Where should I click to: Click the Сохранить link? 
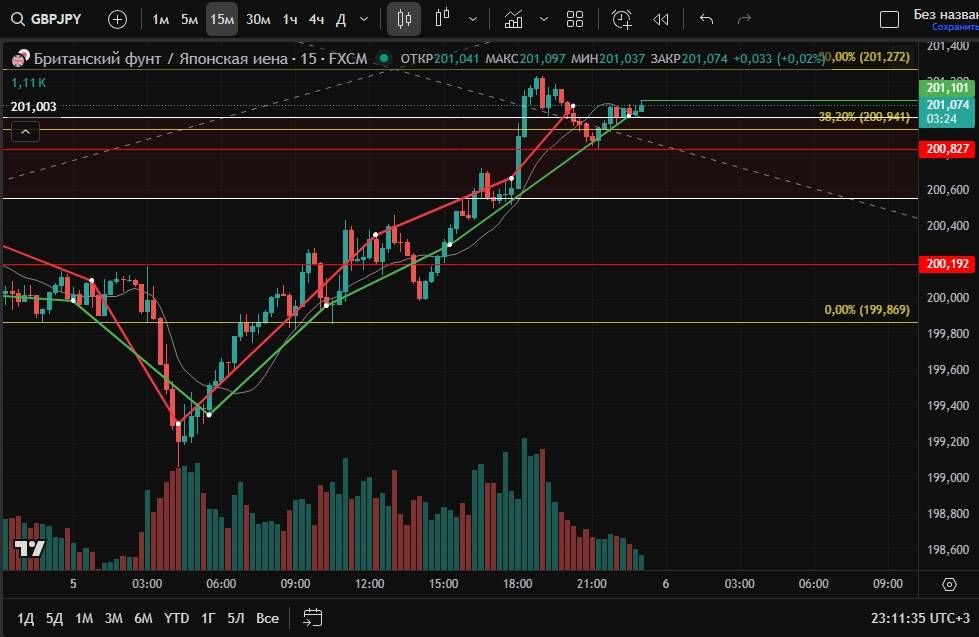[x=954, y=27]
